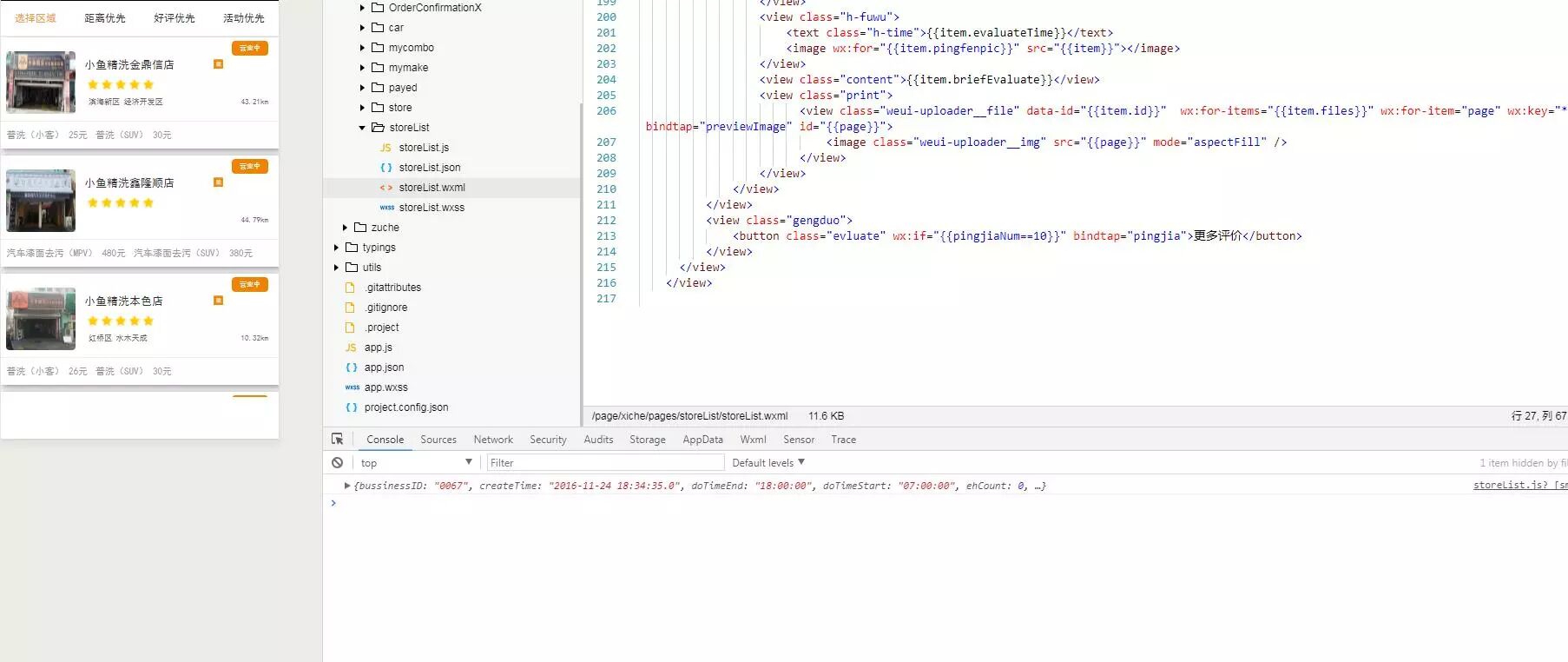Select the 距离优先 sort tab
This screenshot has width=1568, height=662.
point(105,18)
